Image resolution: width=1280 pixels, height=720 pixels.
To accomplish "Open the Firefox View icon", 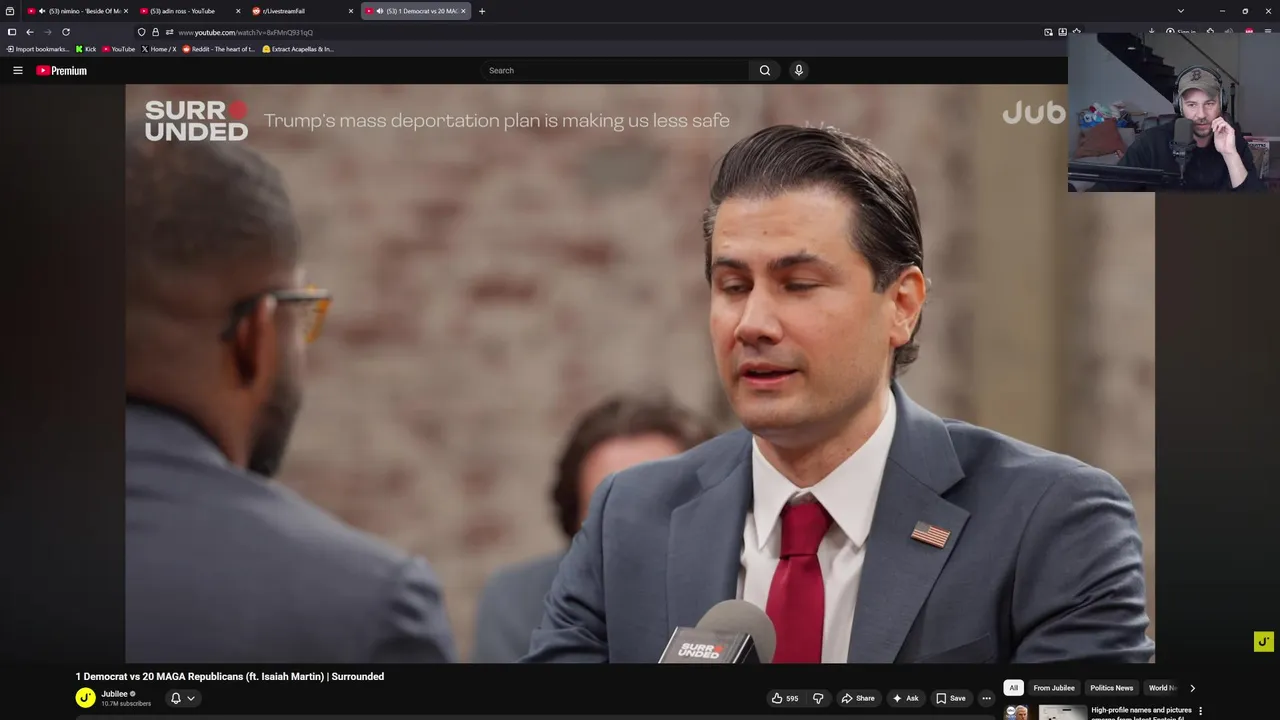I will [x=10, y=11].
